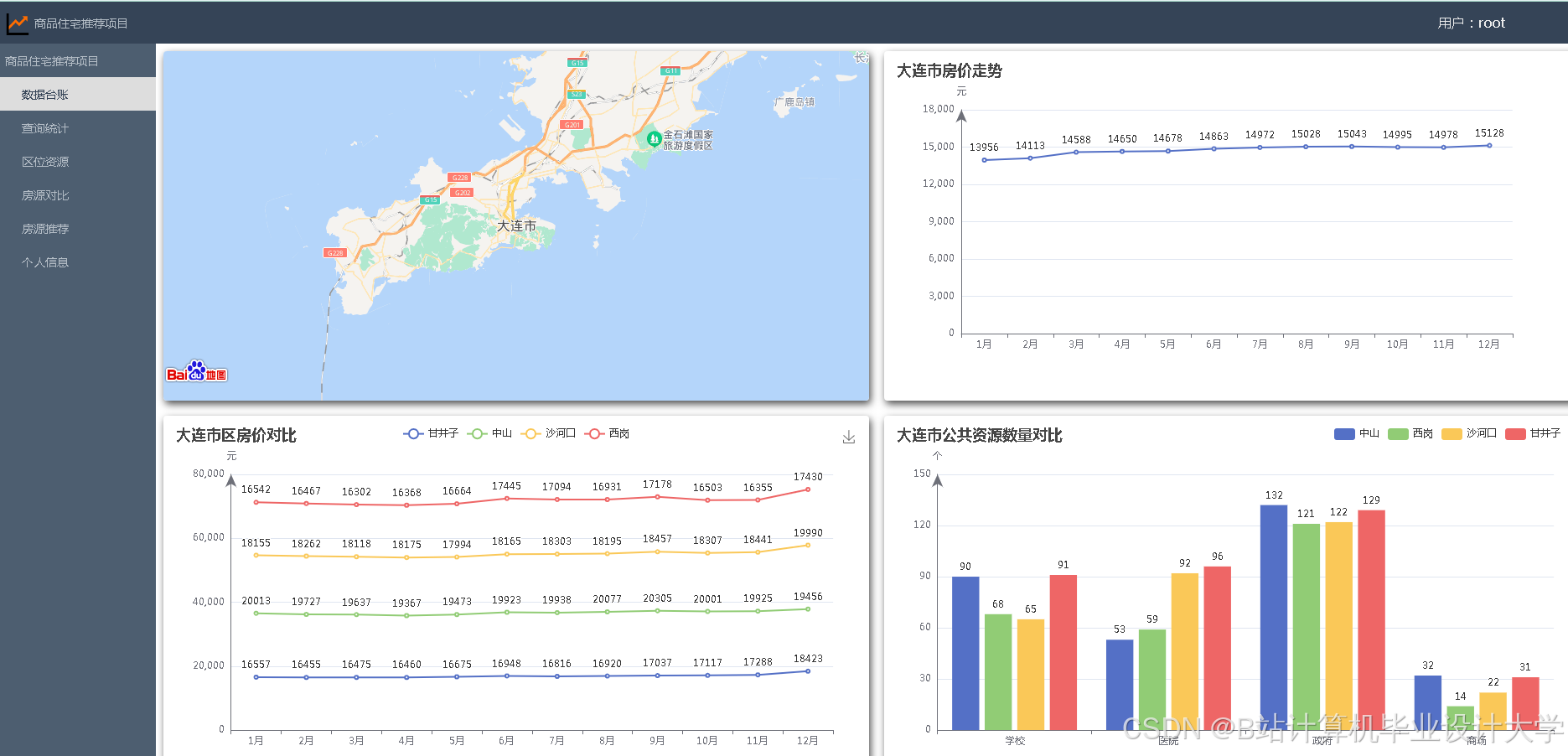Image resolution: width=1568 pixels, height=756 pixels.
Task: Click chart title 大连市区房价对比
Action: click(x=235, y=435)
